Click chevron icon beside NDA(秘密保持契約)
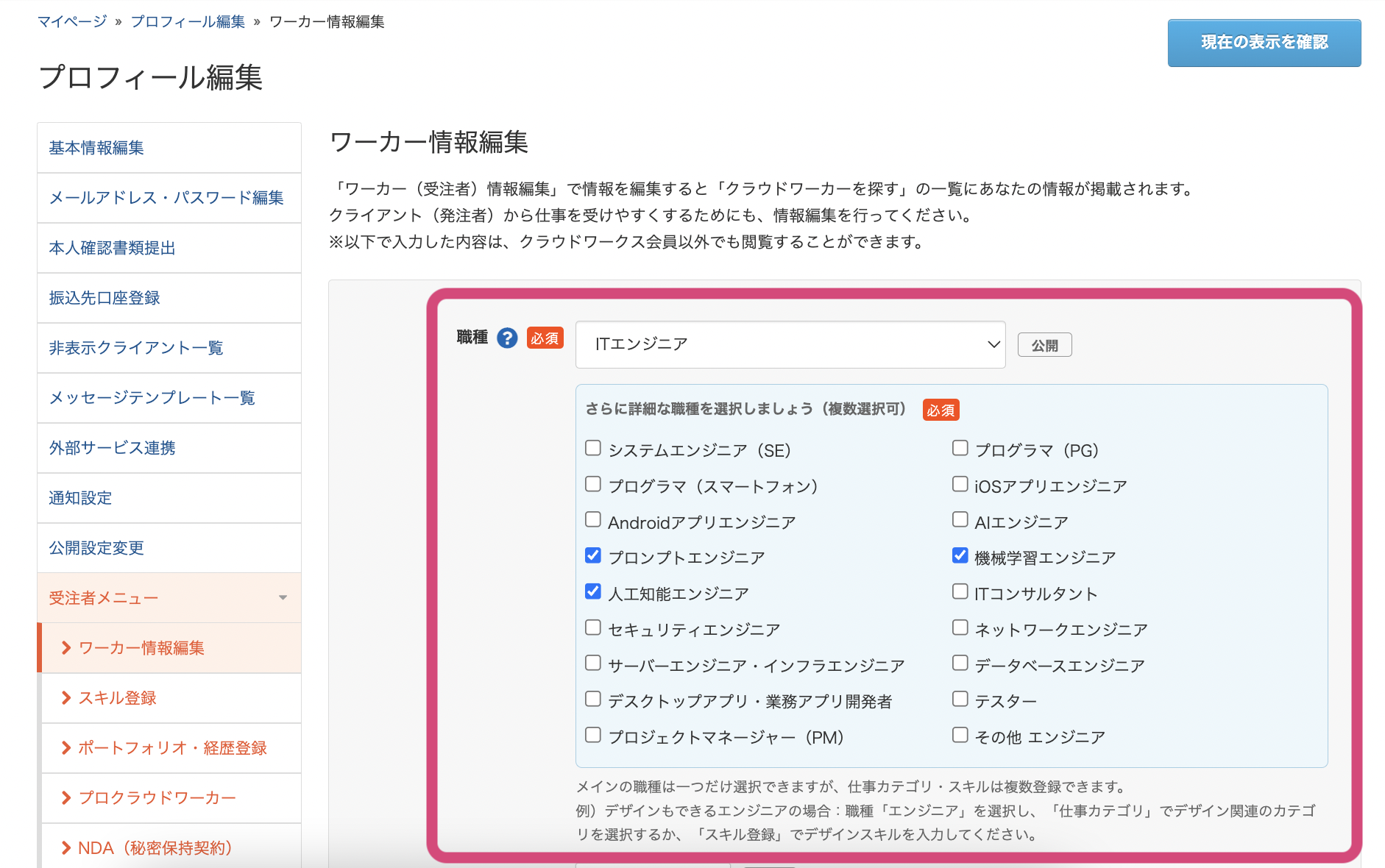The image size is (1385, 868). 66,848
